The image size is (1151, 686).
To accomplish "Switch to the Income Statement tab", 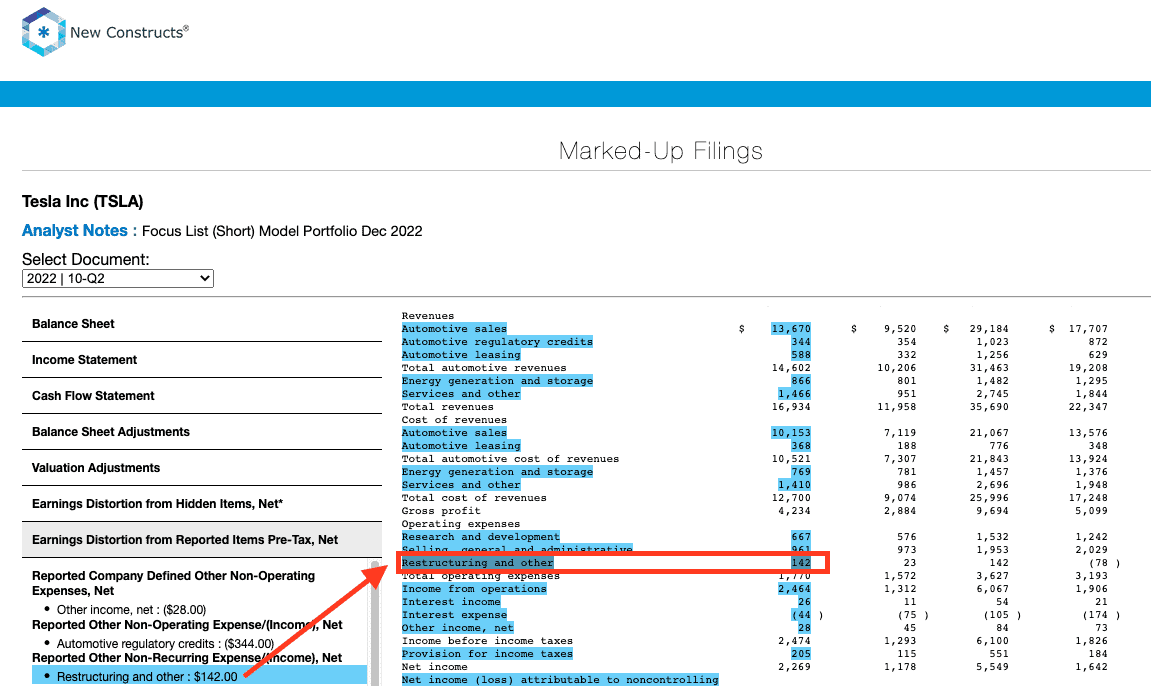I will click(202, 360).
